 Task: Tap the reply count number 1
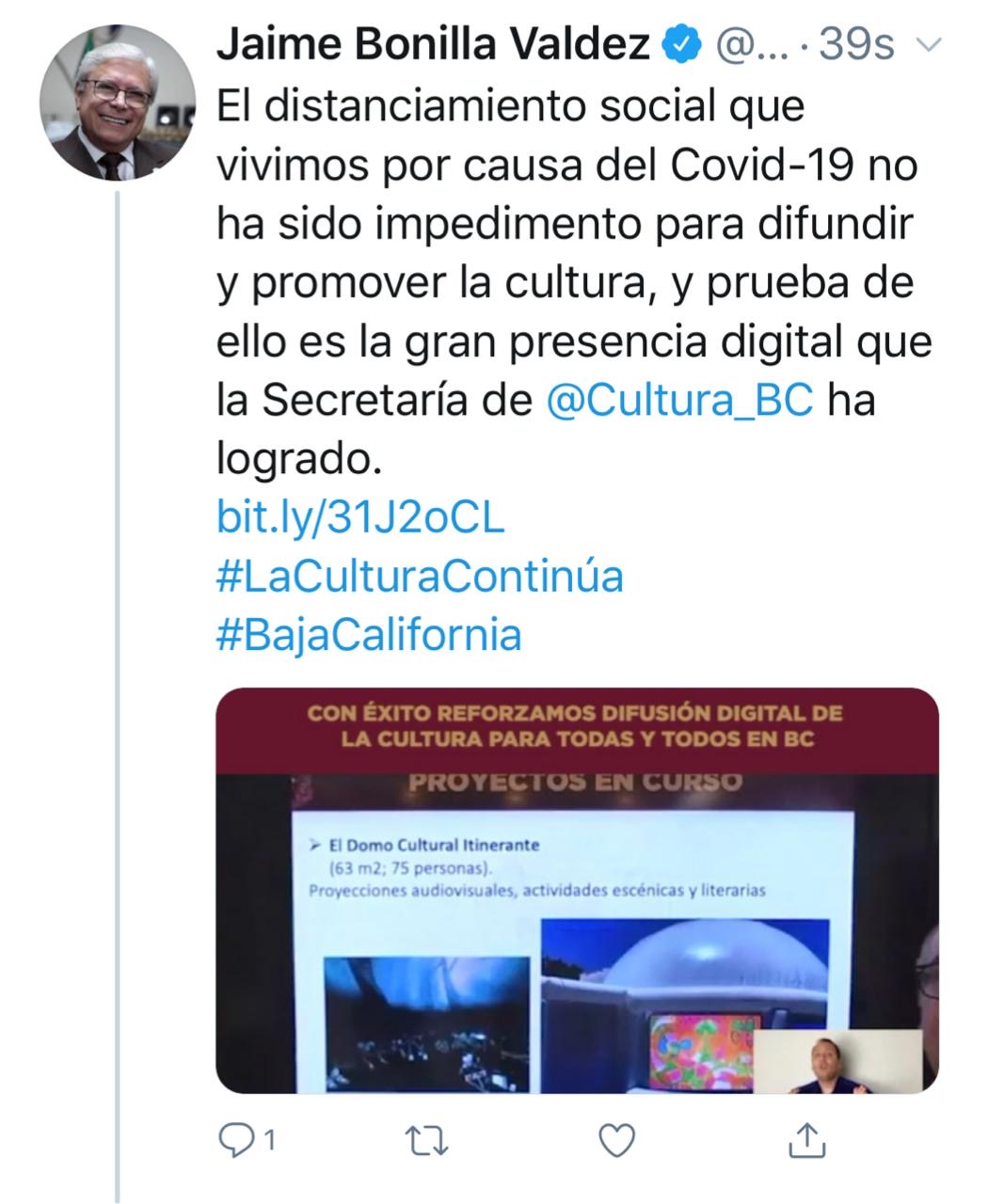[x=269, y=1142]
